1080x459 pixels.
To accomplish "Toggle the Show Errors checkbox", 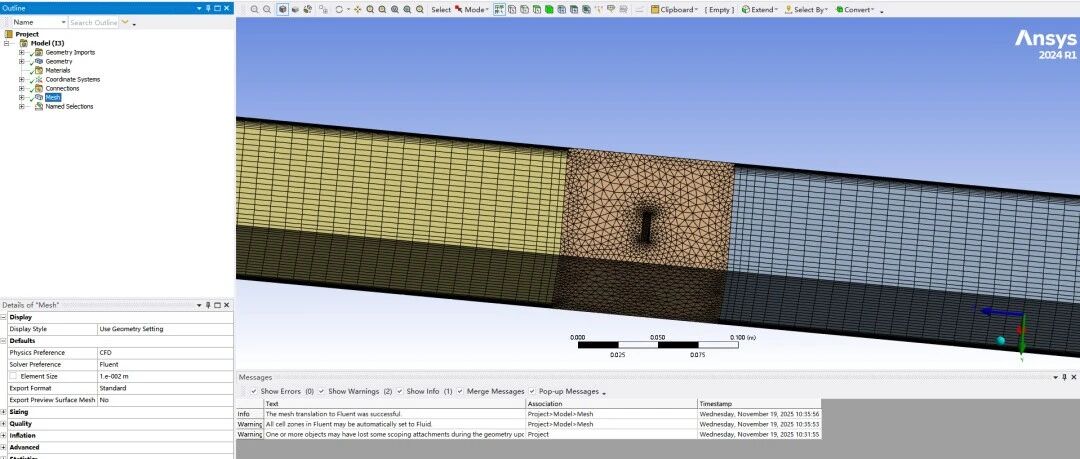I will click(254, 391).
